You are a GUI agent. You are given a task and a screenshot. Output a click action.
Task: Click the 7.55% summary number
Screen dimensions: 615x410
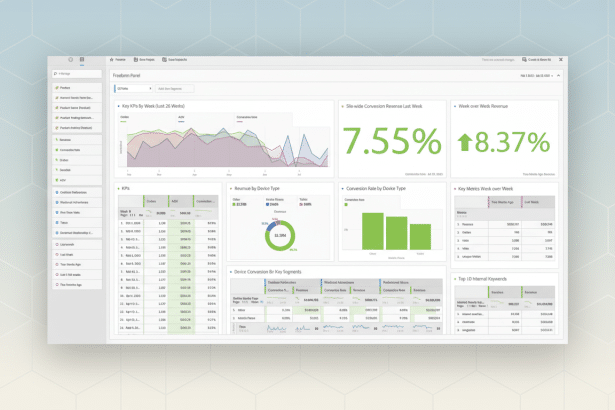click(x=392, y=141)
